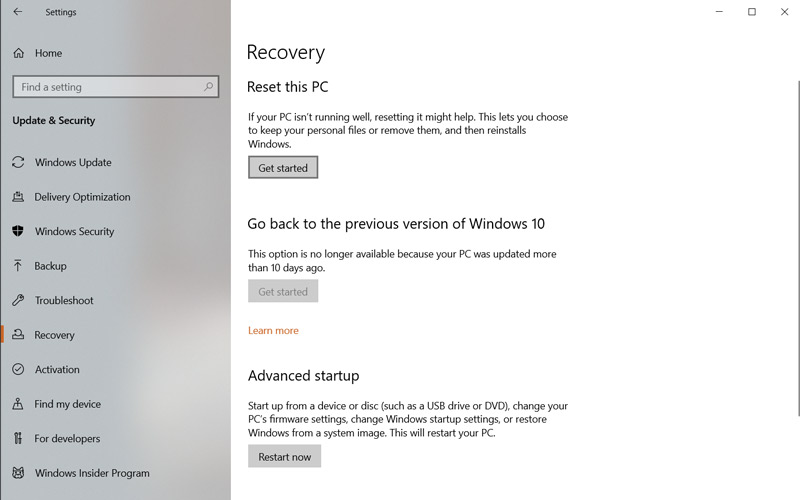This screenshot has width=800, height=500.
Task: Click the vertical scrollbar on right edge
Action: click(x=796, y=250)
